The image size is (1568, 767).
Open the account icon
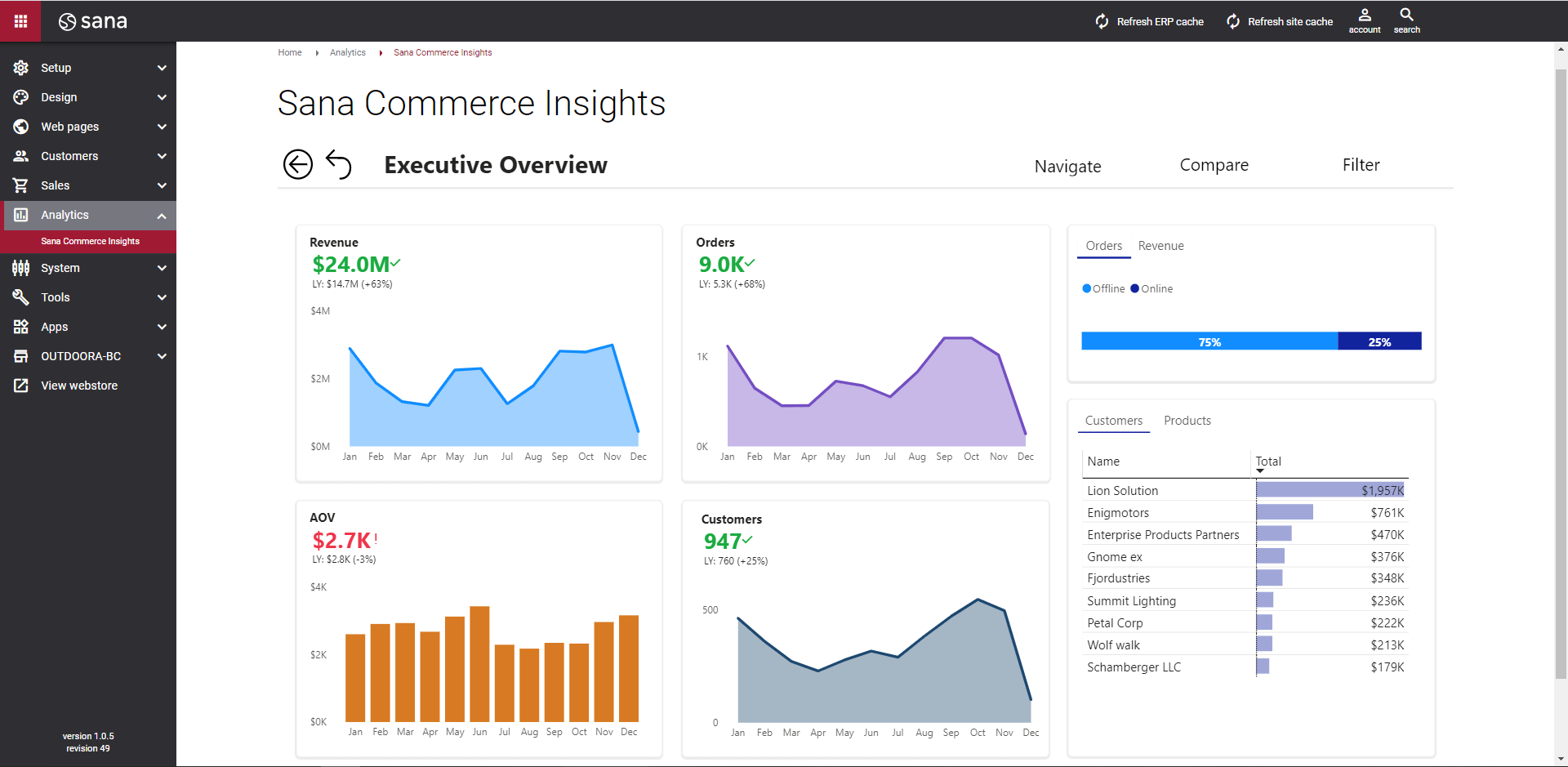click(1365, 15)
